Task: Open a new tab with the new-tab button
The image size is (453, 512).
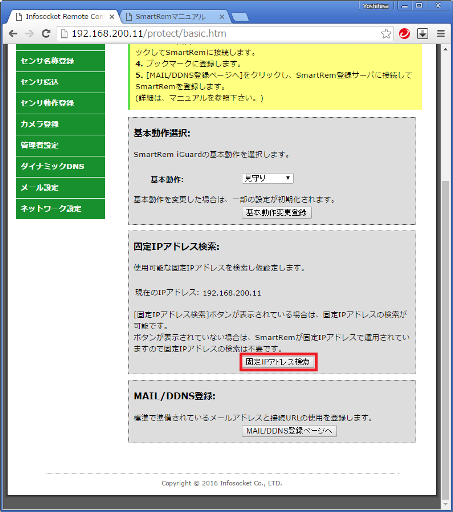Action: [240, 17]
